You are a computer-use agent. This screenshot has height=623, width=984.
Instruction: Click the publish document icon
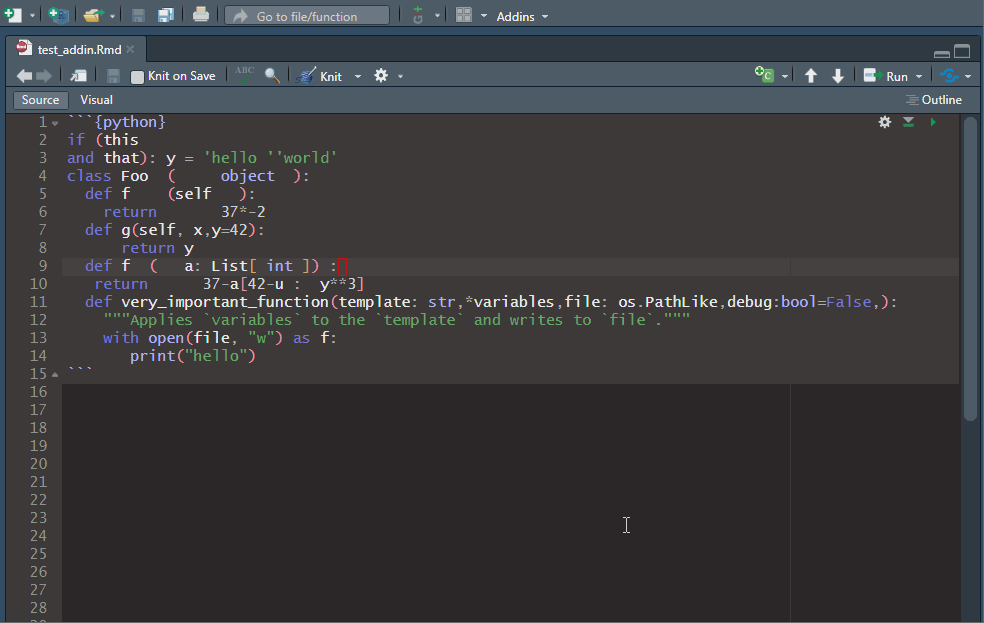click(x=949, y=76)
